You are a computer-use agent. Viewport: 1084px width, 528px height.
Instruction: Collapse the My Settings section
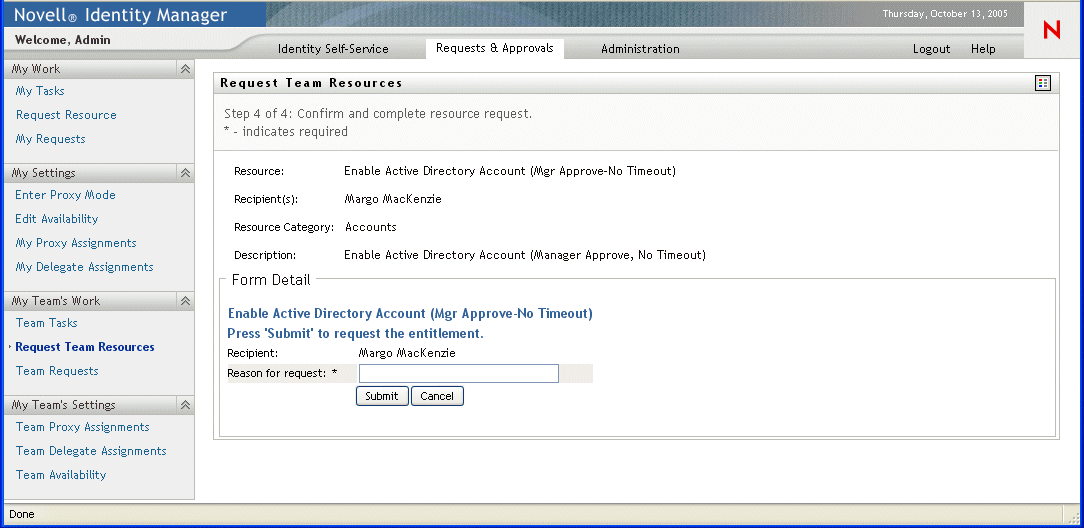[x=185, y=173]
